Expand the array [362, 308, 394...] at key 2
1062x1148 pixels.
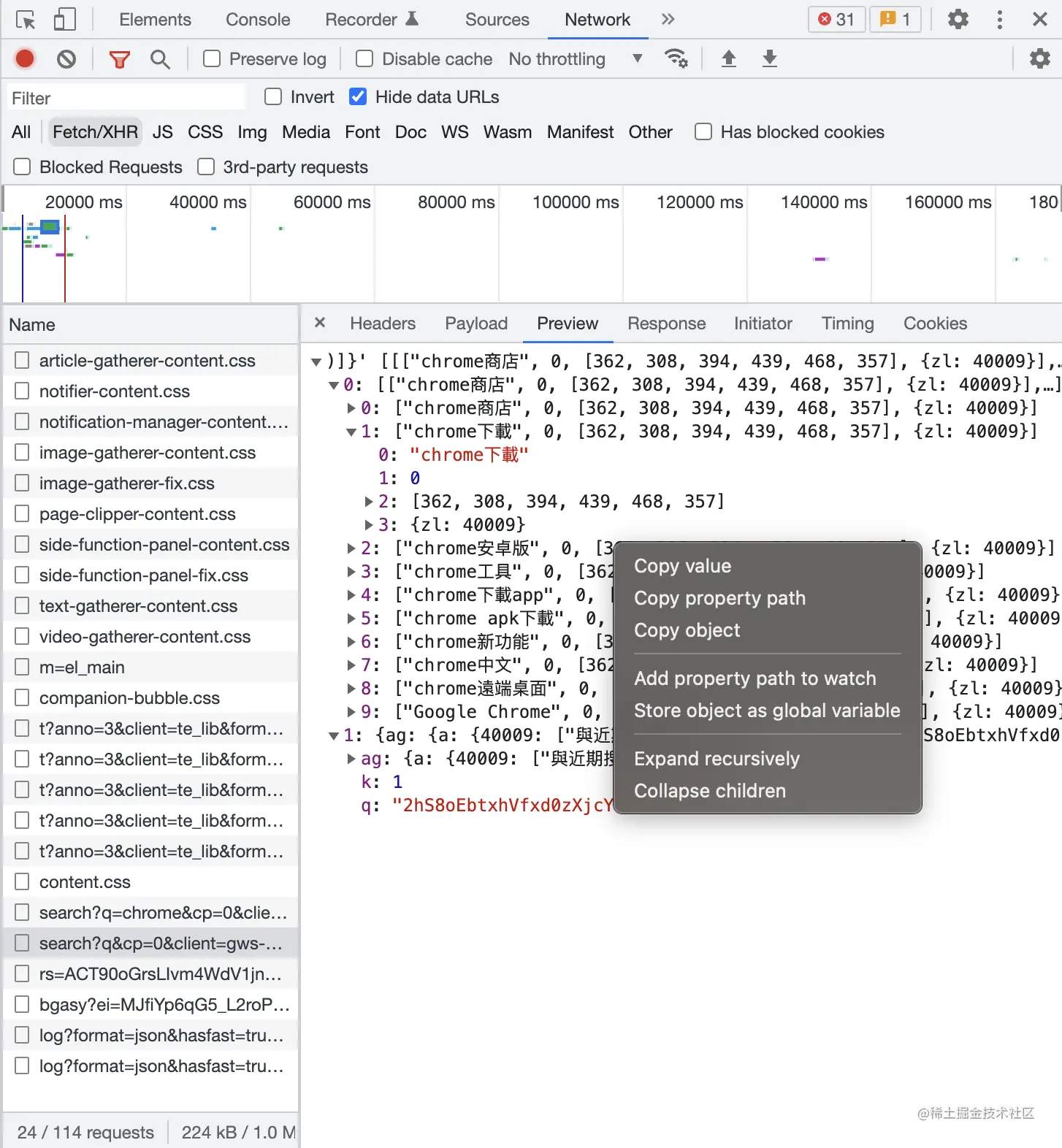tap(369, 502)
